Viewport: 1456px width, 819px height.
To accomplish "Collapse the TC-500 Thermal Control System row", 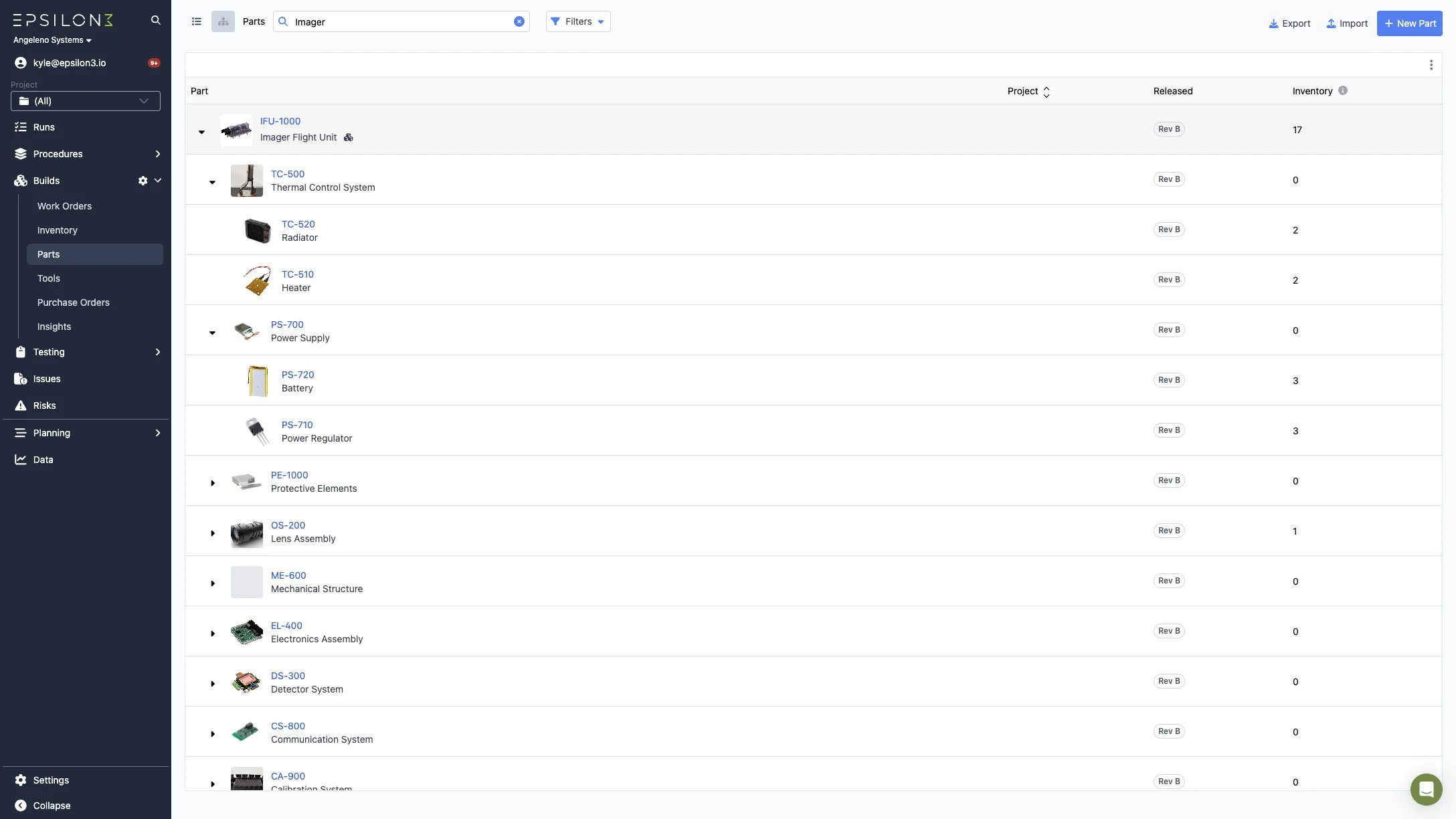I will point(212,182).
